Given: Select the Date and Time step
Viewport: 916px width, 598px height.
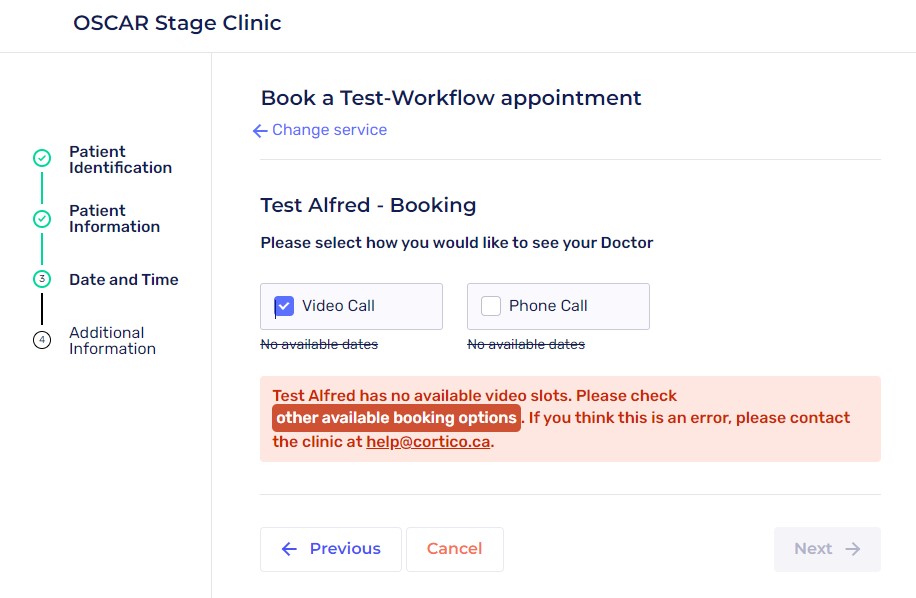Looking at the screenshot, I should click(x=123, y=280).
